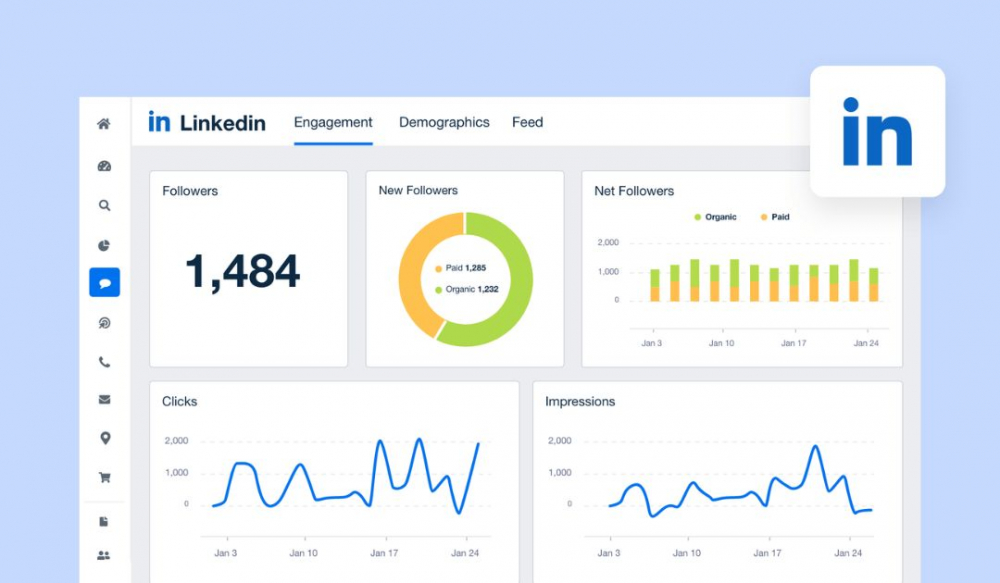The image size is (1000, 583).
Task: Click the large LinkedIn logo card
Action: 878,131
